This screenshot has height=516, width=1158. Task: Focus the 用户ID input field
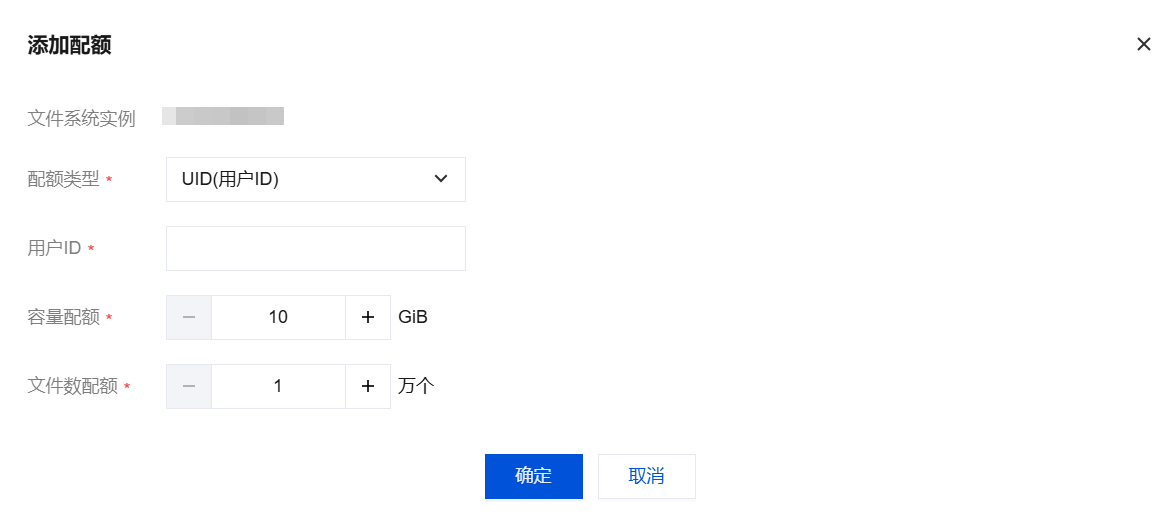pos(315,248)
